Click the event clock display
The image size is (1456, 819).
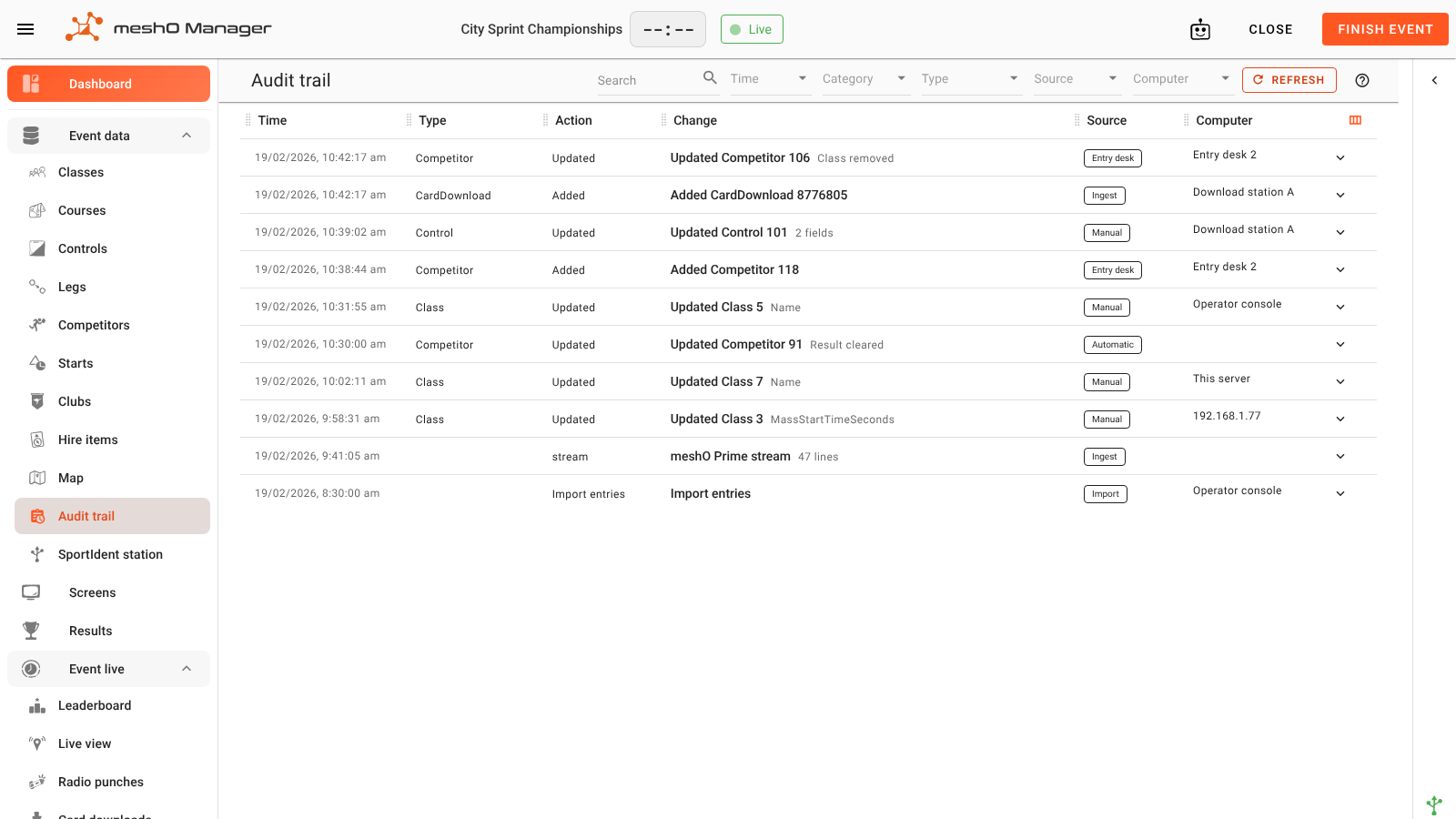[x=668, y=29]
